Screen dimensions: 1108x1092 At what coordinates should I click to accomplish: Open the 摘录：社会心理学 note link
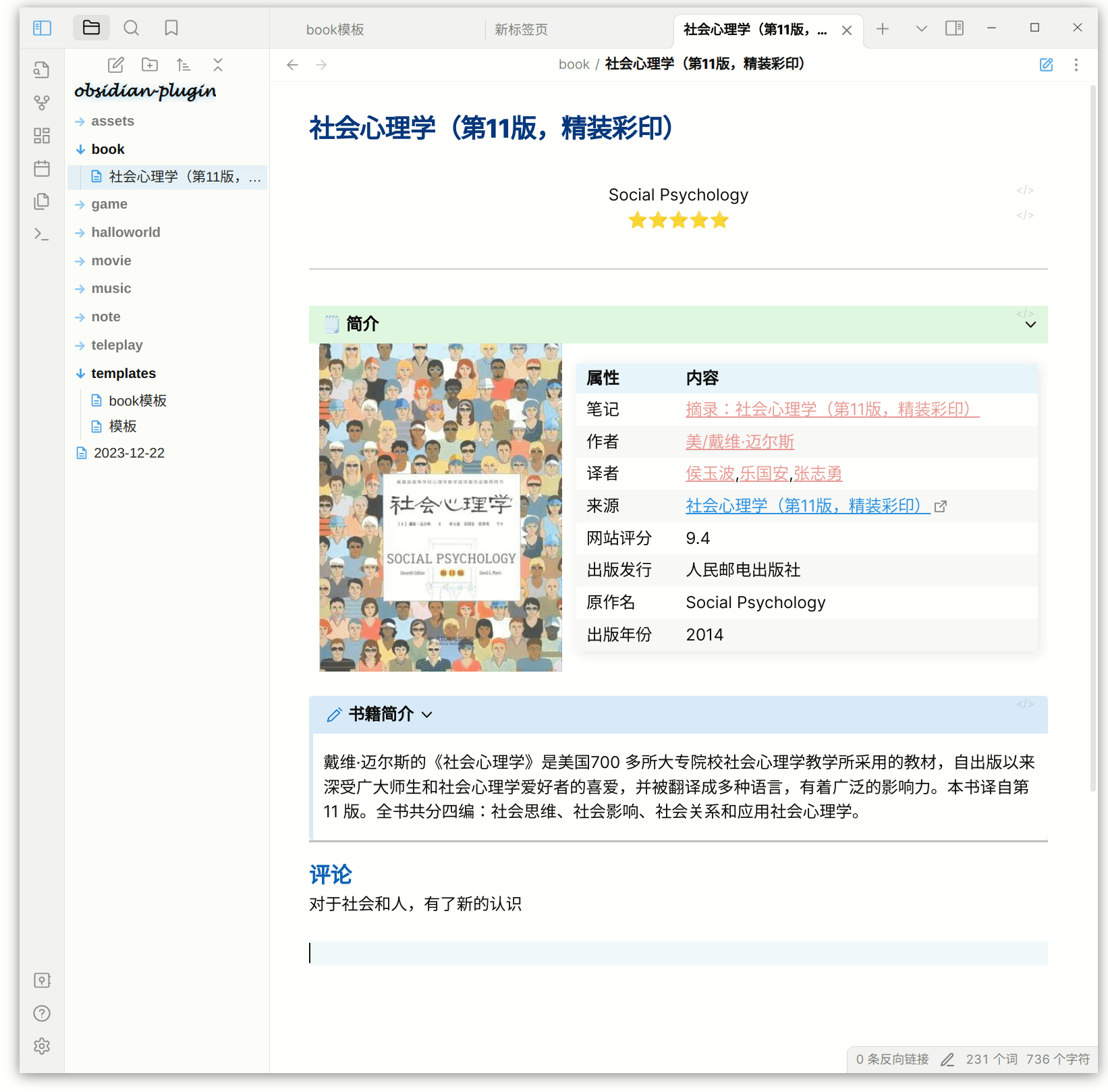click(x=831, y=409)
